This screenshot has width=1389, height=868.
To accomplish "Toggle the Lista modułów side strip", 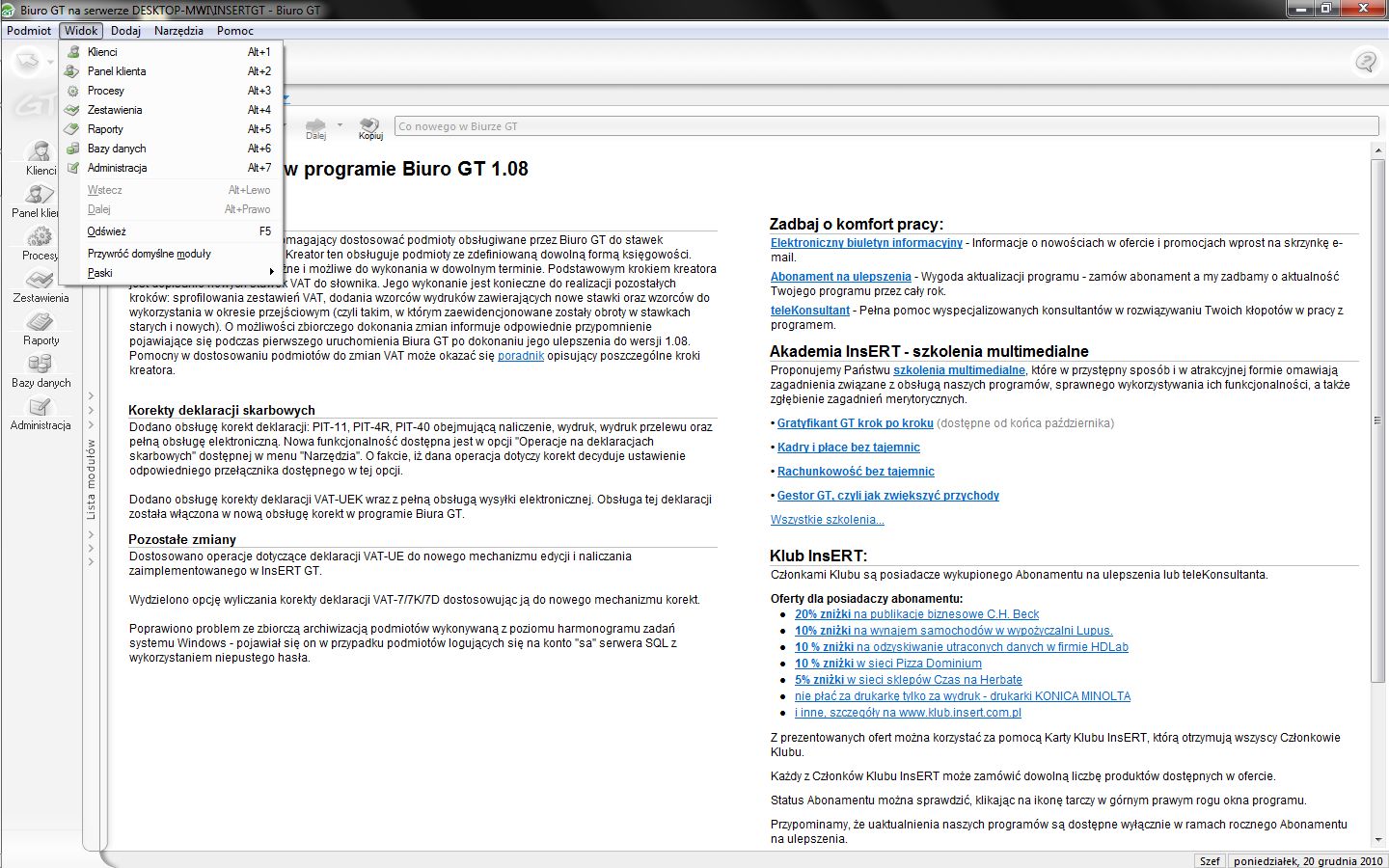I will coord(91,479).
